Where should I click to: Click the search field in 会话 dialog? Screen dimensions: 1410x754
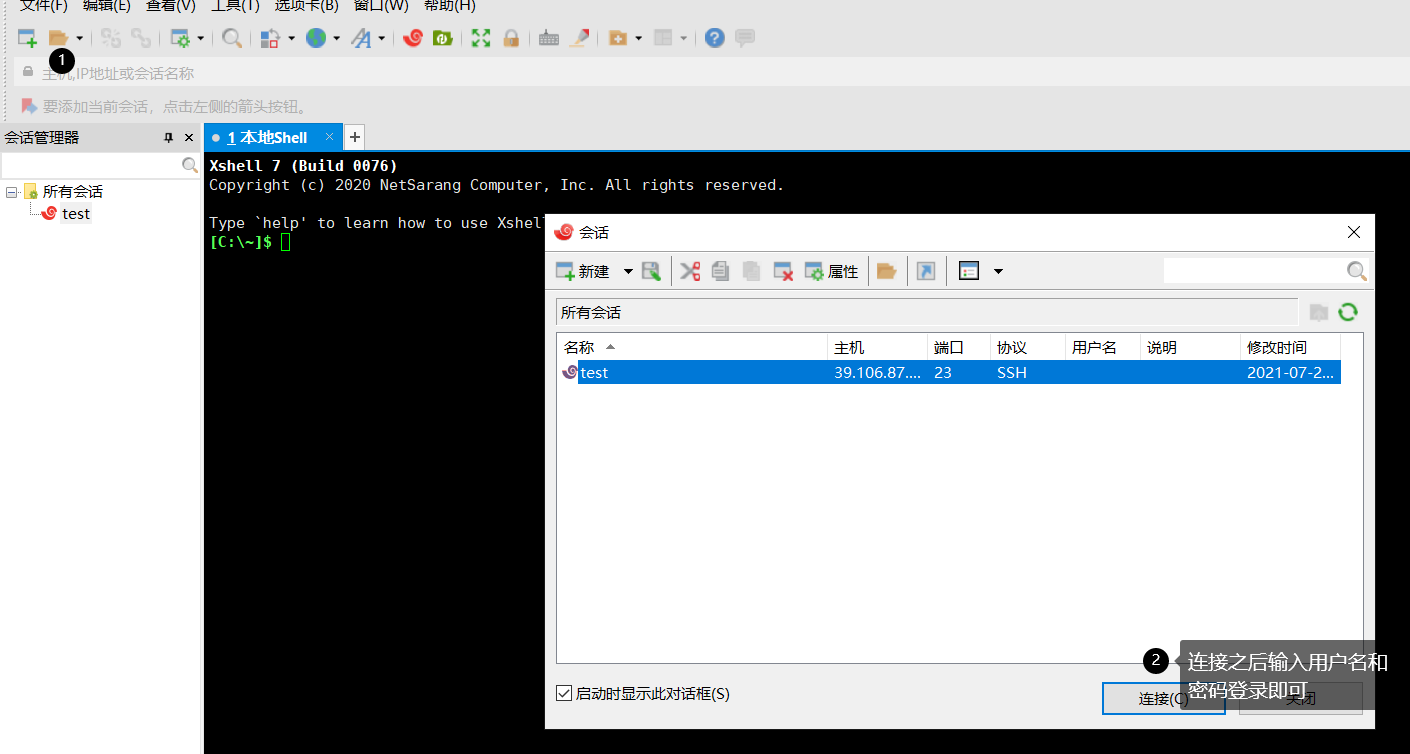click(x=1254, y=271)
